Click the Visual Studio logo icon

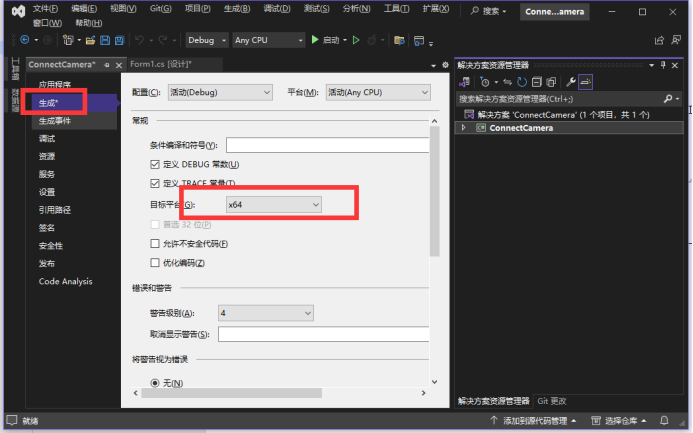click(x=19, y=11)
